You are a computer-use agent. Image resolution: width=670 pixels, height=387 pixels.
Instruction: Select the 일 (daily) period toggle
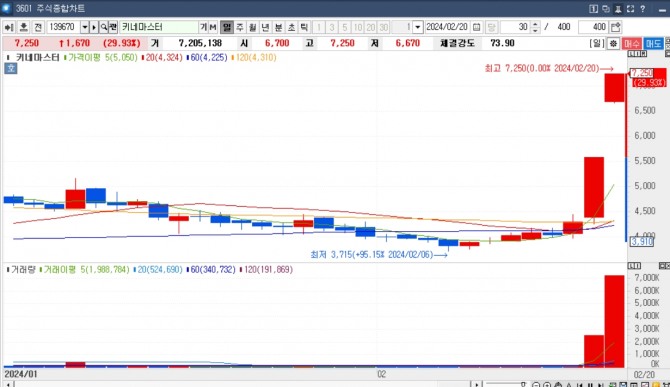[226, 27]
